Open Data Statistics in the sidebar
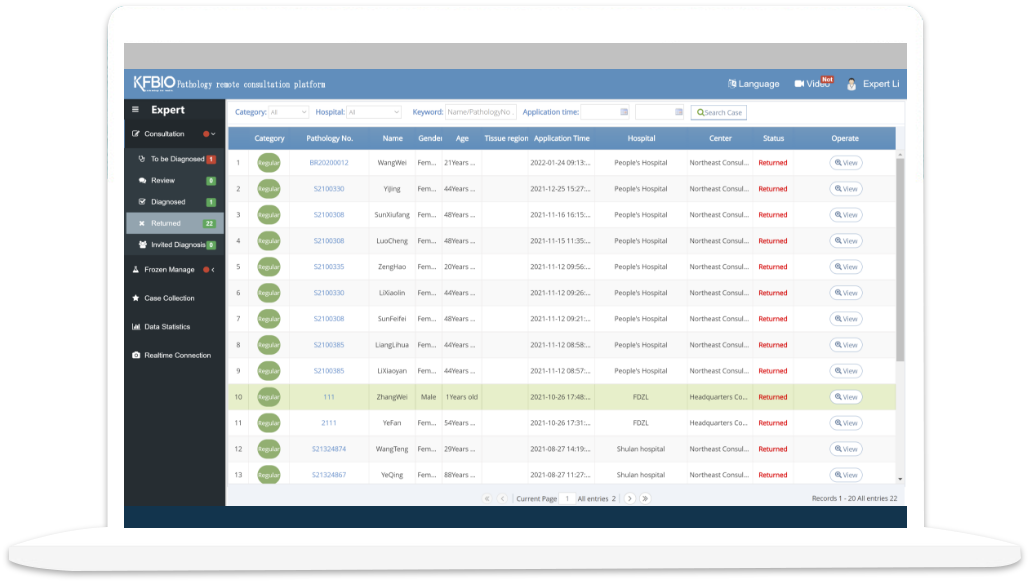1030x583 pixels. [x=166, y=327]
